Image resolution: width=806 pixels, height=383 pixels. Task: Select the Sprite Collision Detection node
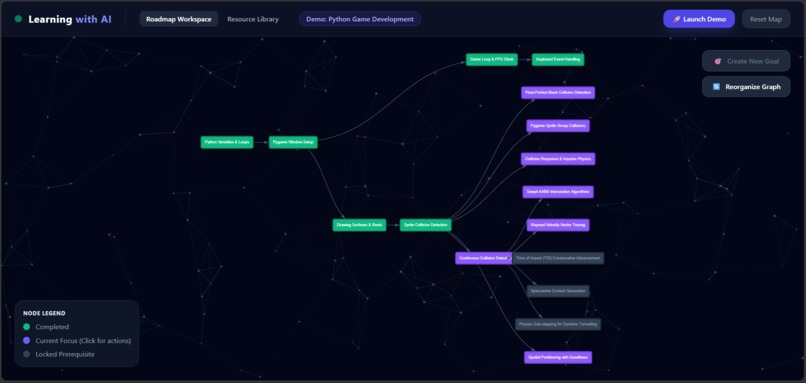(426, 225)
